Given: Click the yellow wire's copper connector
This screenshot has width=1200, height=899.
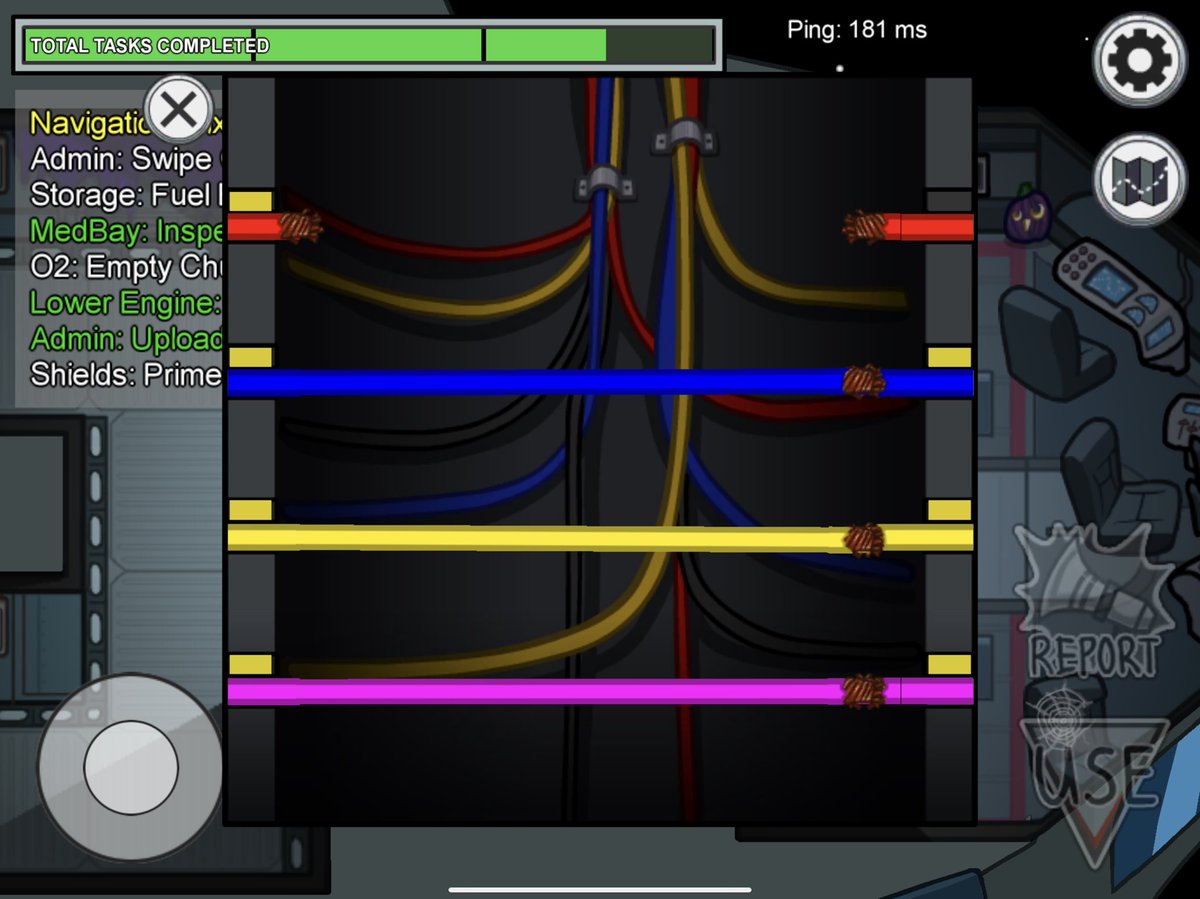Looking at the screenshot, I should [x=864, y=540].
